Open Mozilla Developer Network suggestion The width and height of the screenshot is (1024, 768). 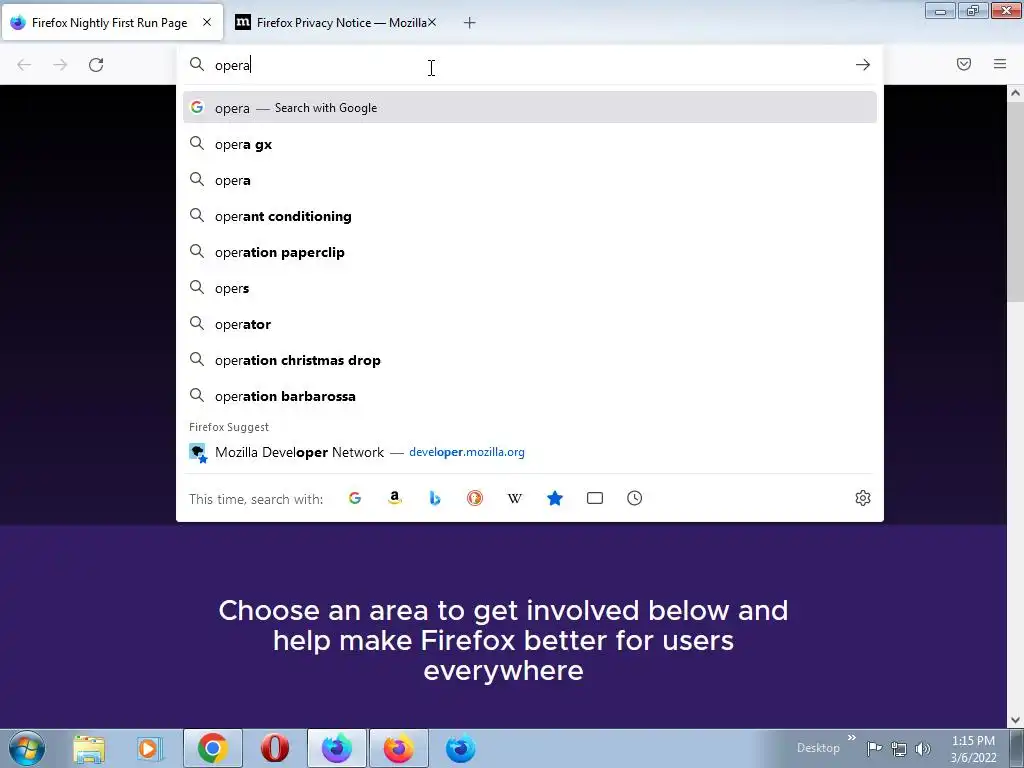click(530, 452)
